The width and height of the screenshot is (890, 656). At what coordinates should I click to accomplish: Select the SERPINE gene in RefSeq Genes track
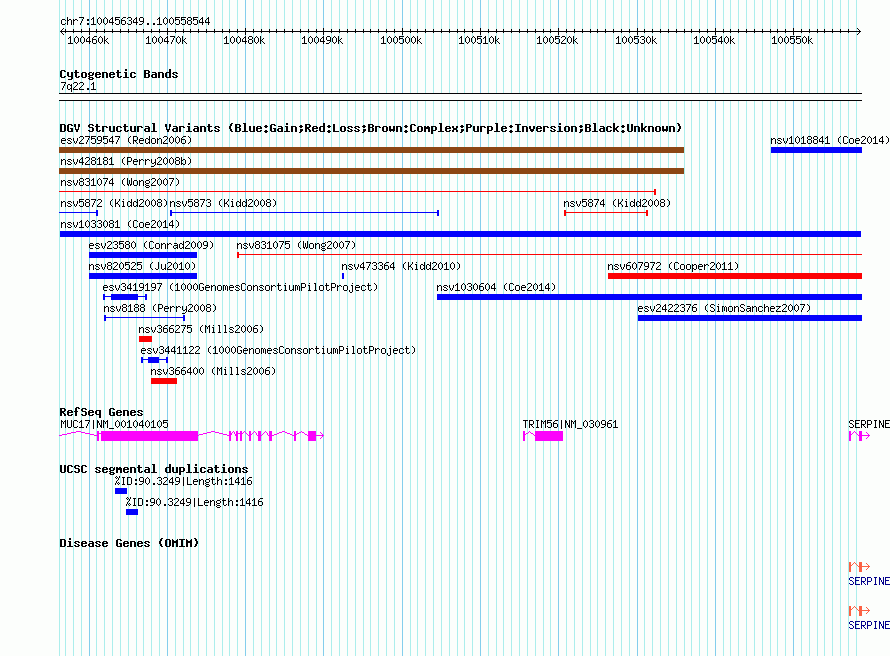click(x=859, y=436)
